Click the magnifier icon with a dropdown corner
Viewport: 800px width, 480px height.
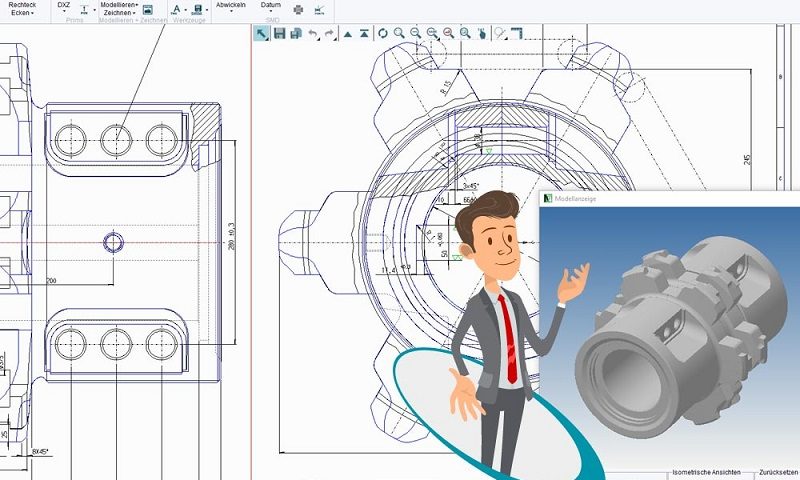[x=432, y=34]
